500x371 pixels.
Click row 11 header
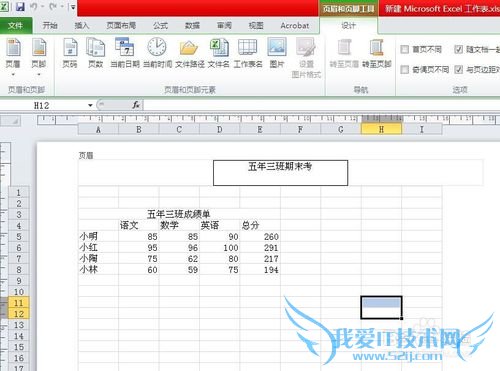(19, 303)
